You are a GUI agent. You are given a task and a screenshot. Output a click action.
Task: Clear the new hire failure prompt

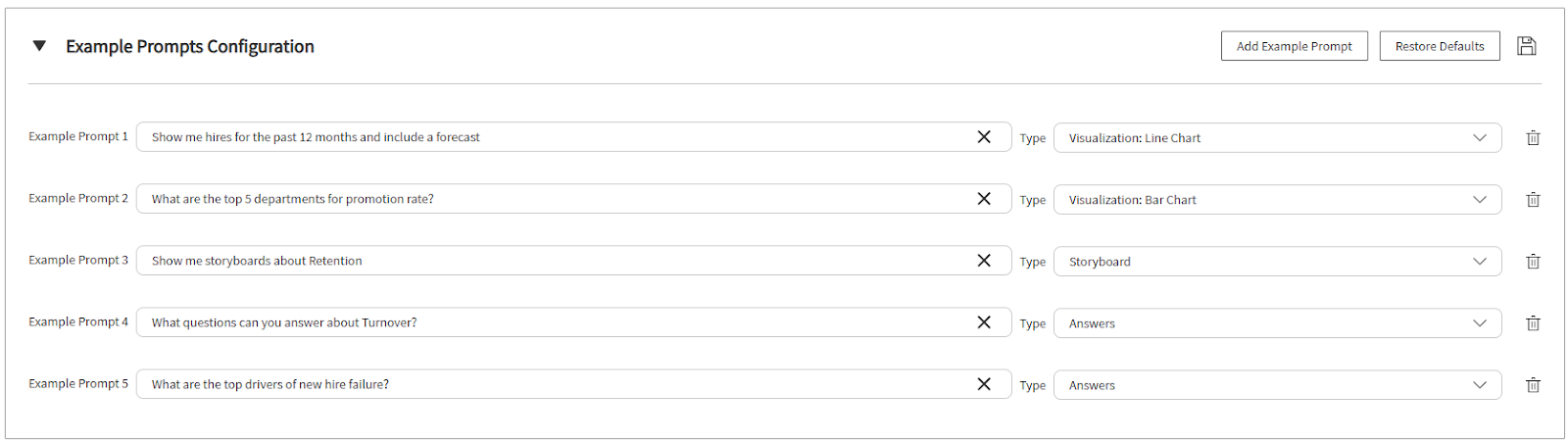pyautogui.click(x=984, y=384)
